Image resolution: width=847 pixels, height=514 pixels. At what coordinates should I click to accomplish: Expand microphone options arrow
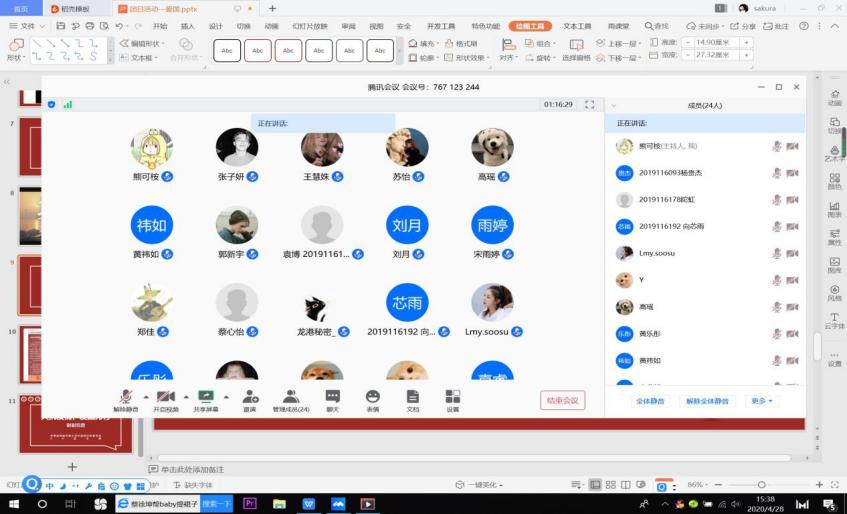point(146,397)
